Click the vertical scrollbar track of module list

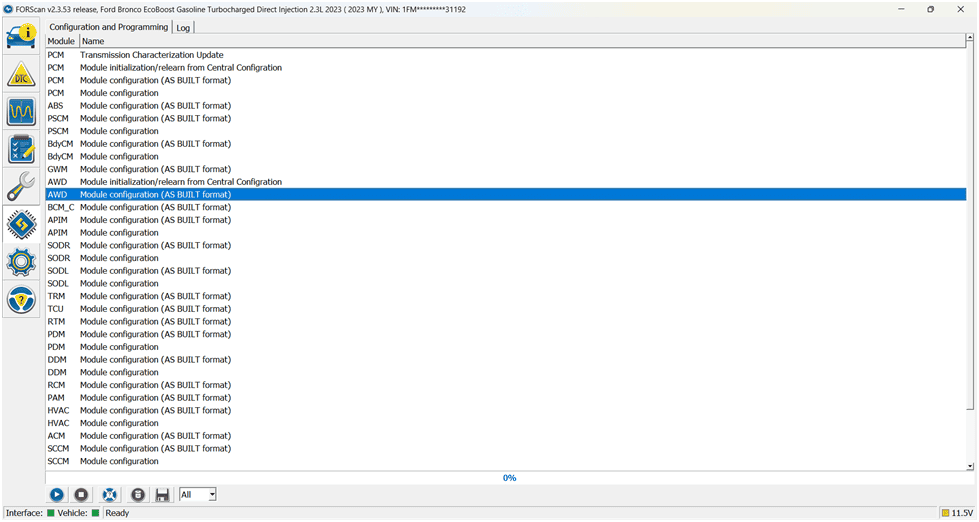pos(970,437)
